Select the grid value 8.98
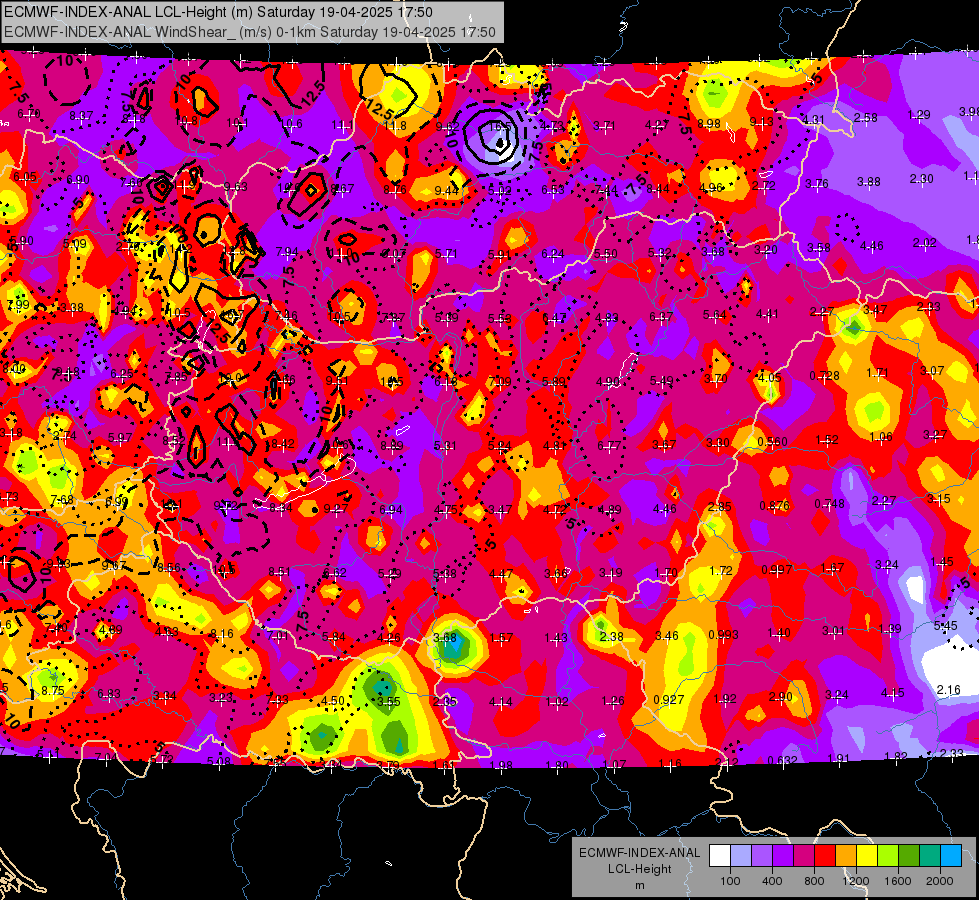This screenshot has width=979, height=900. (x=709, y=124)
